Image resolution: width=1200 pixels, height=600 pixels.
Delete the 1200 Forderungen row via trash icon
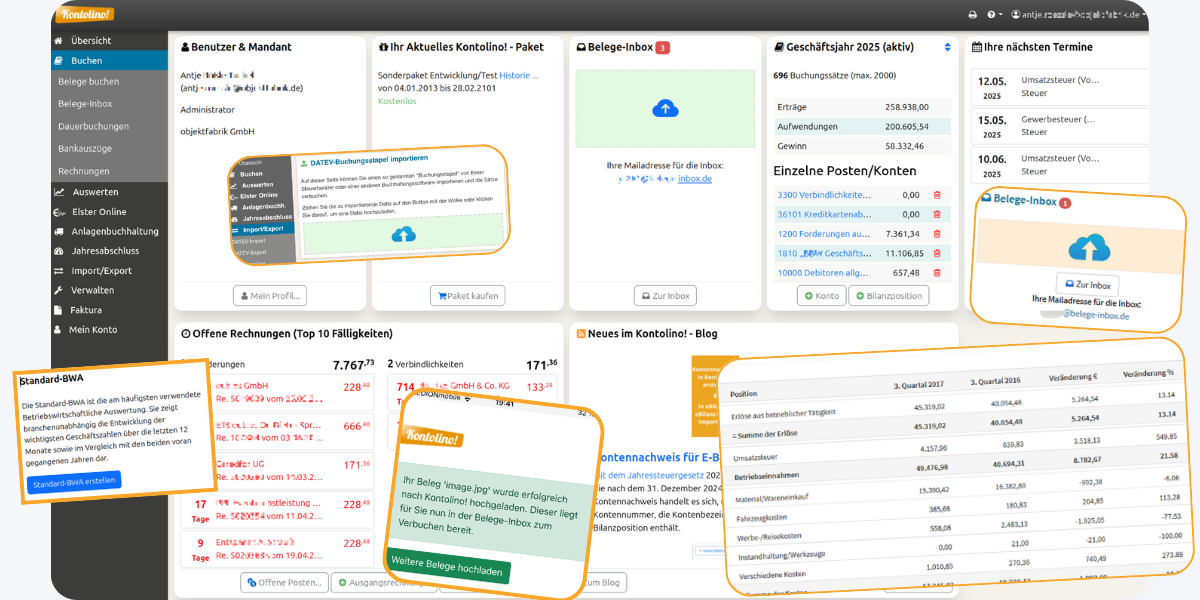click(937, 234)
